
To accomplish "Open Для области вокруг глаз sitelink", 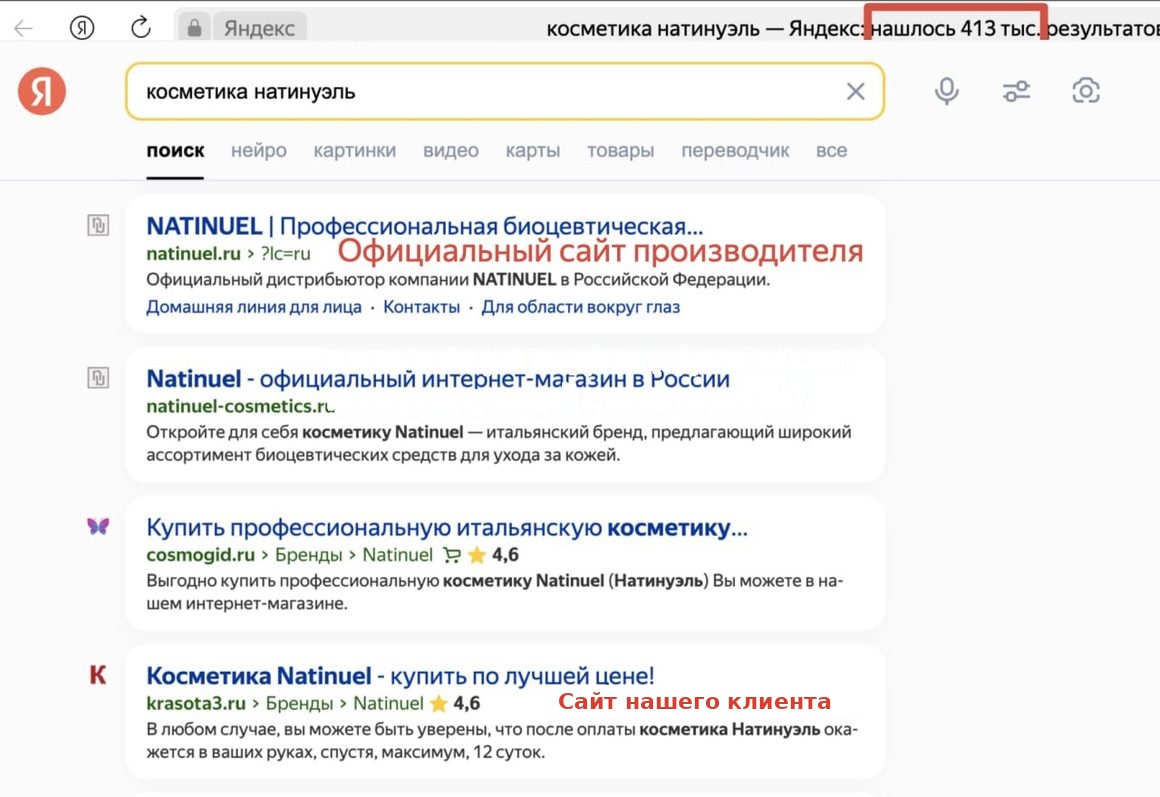I will pyautogui.click(x=581, y=307).
